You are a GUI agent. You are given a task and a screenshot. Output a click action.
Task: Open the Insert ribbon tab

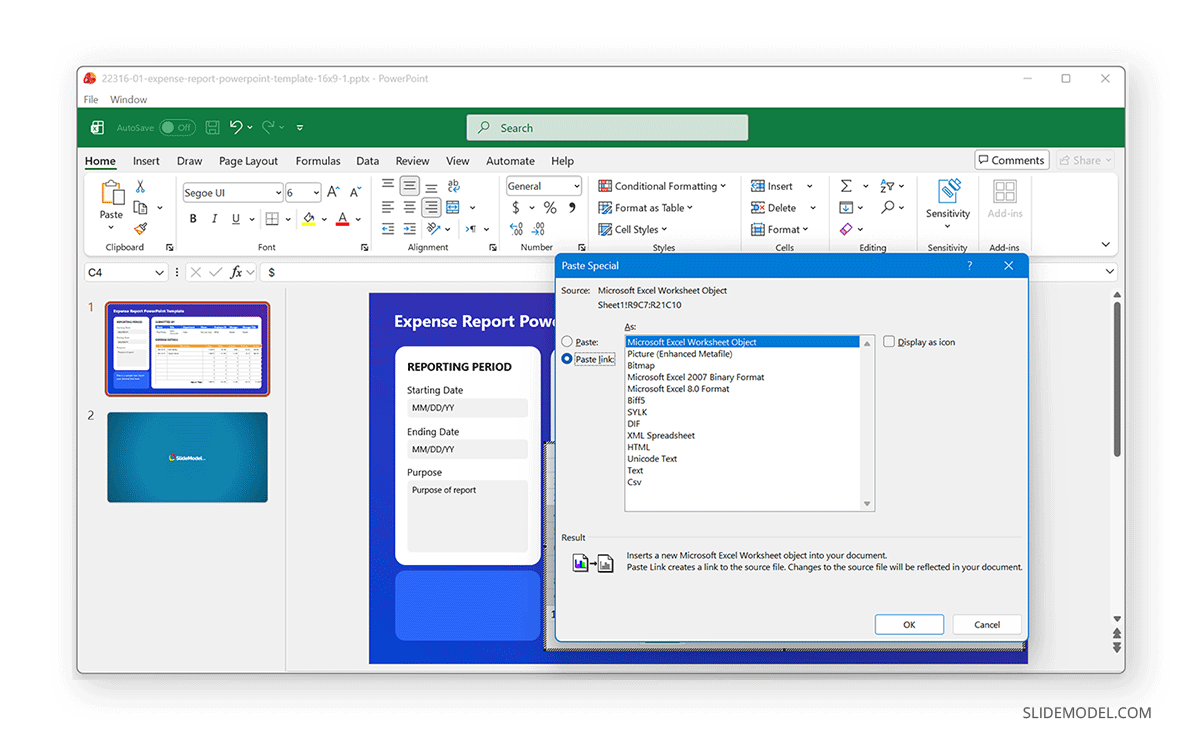[x=146, y=161]
